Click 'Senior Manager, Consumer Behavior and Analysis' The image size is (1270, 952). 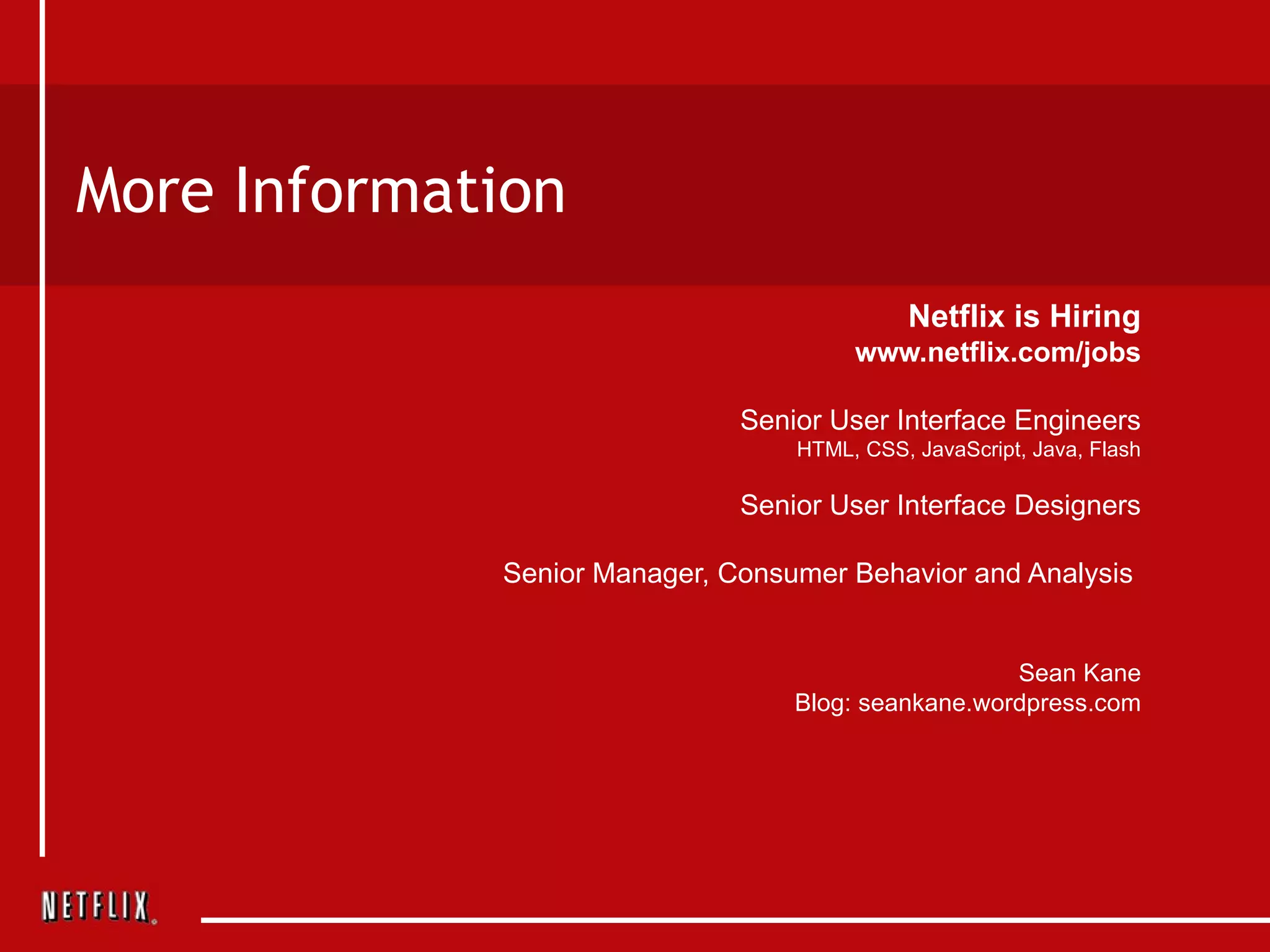pyautogui.click(x=818, y=574)
